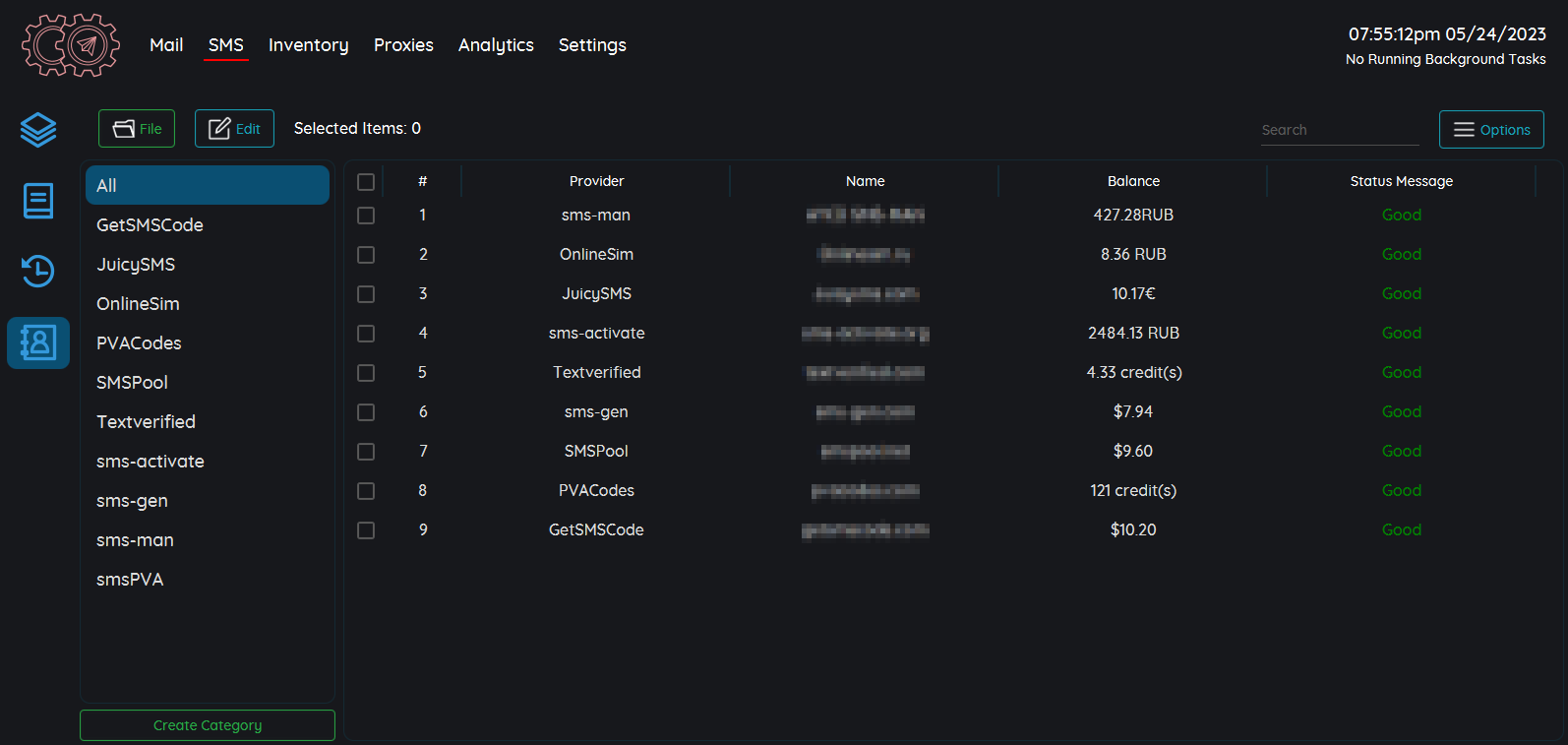Click the Selected Items: 0 label
The width and height of the screenshot is (1568, 745).
click(x=357, y=129)
